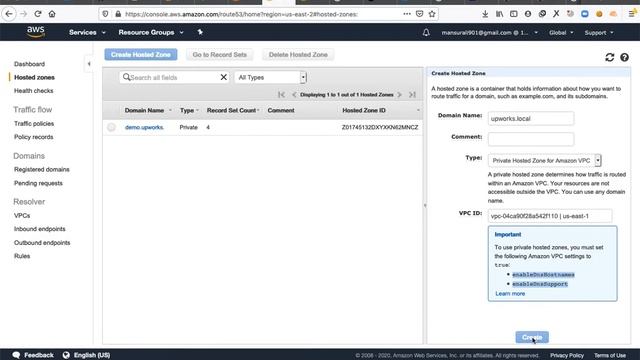Open Health checks in the sidebar

[33, 91]
